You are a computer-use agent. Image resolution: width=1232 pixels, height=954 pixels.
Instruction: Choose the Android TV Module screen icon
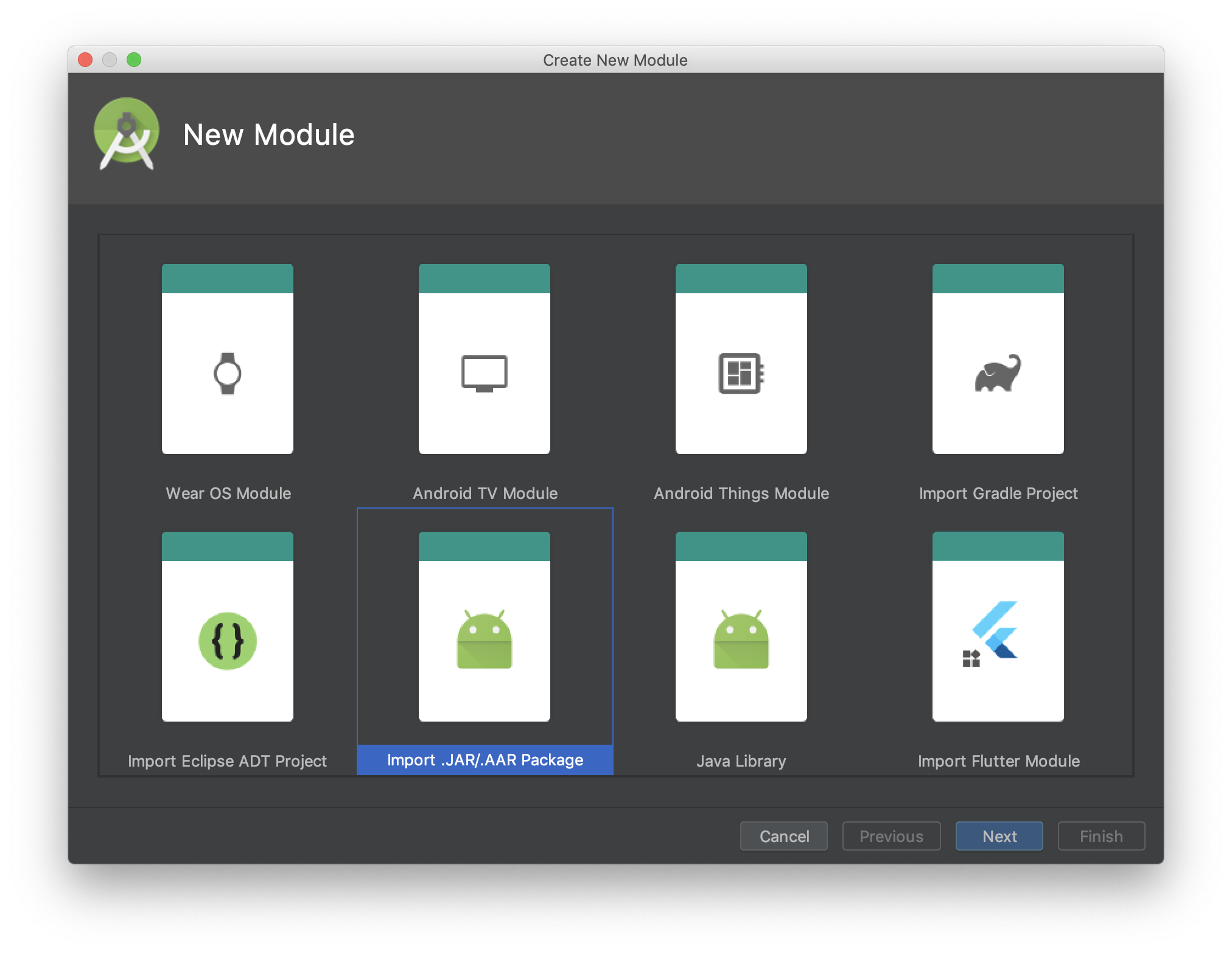[x=485, y=374]
